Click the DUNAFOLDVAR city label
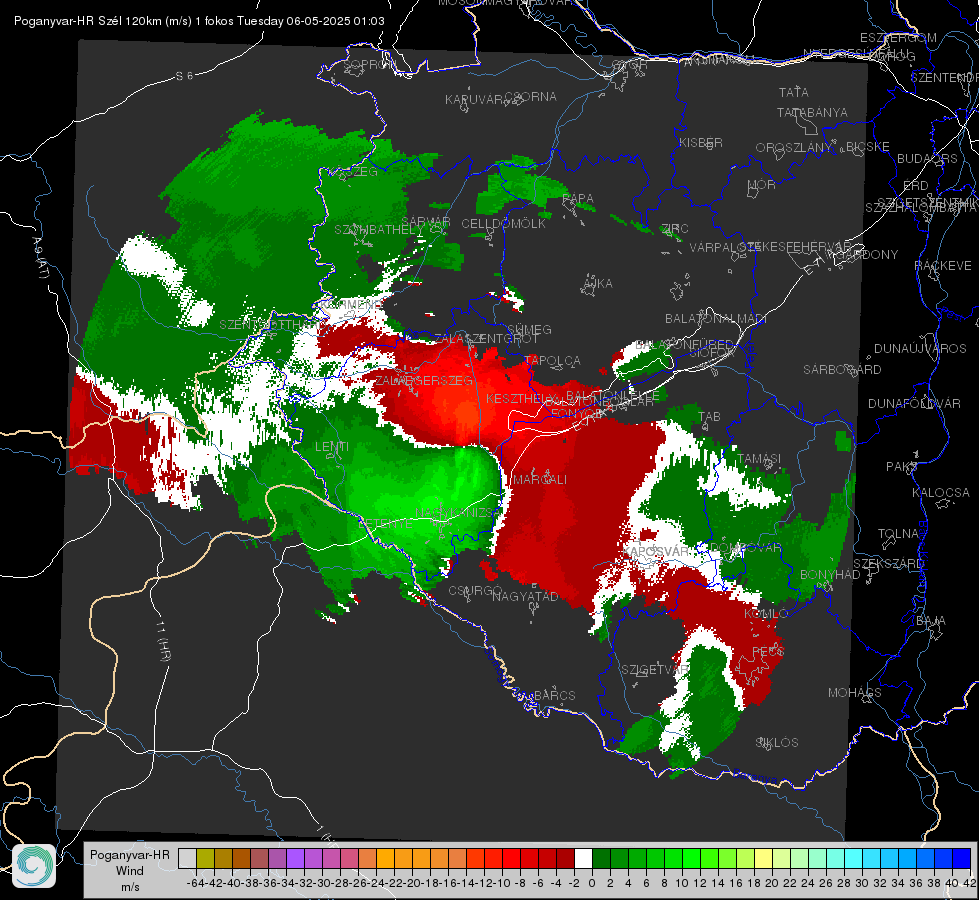Image resolution: width=979 pixels, height=900 pixels. pos(915,403)
